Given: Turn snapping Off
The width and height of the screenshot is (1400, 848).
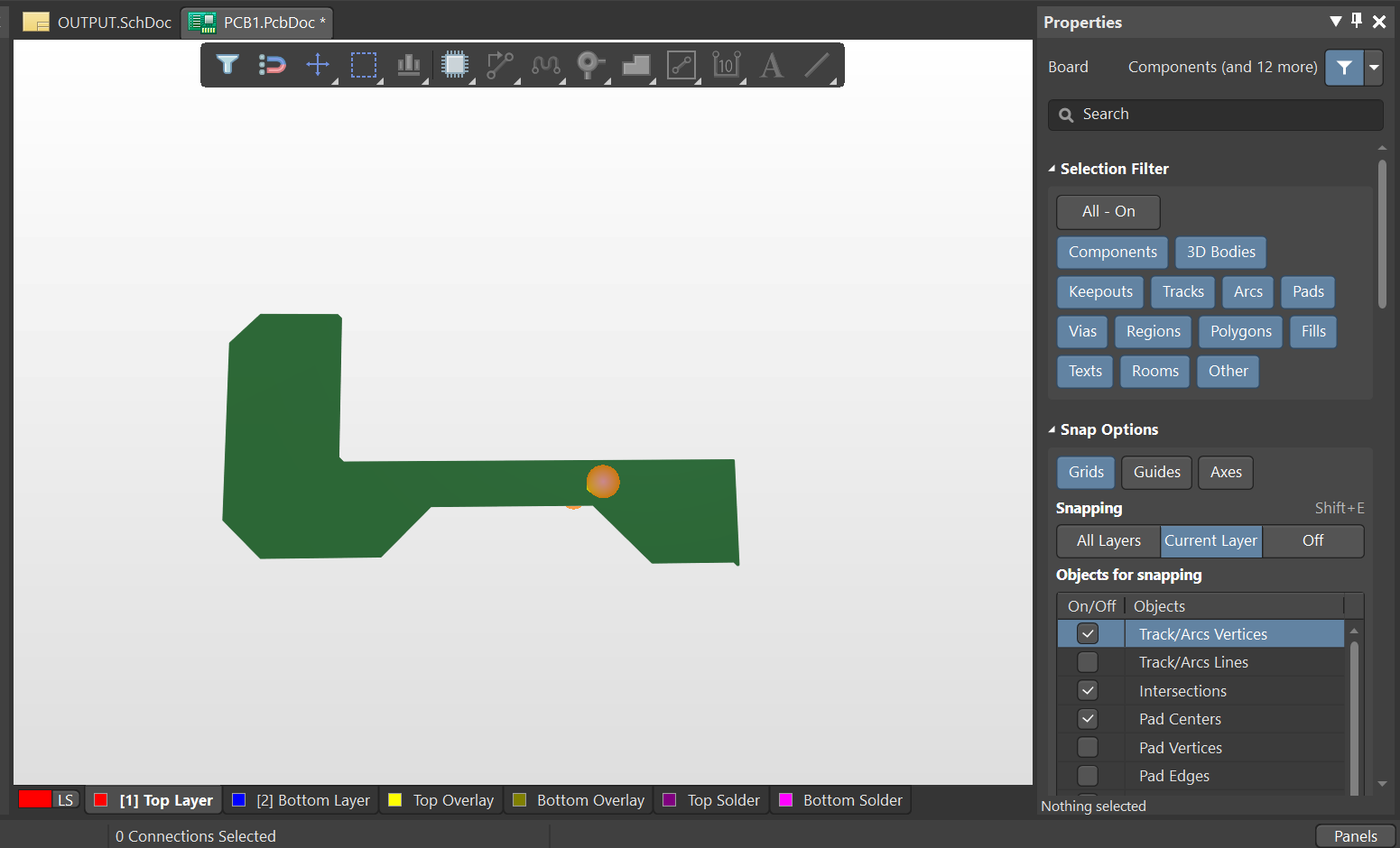Looking at the screenshot, I should pyautogui.click(x=1312, y=541).
